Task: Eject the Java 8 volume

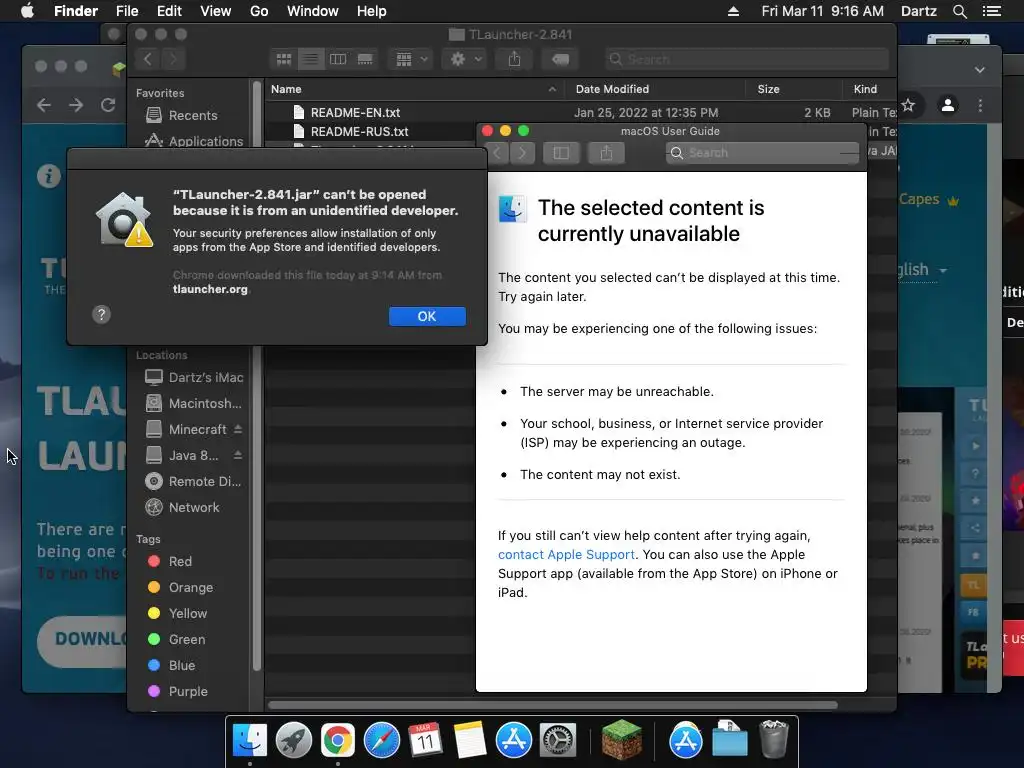Action: click(238, 455)
